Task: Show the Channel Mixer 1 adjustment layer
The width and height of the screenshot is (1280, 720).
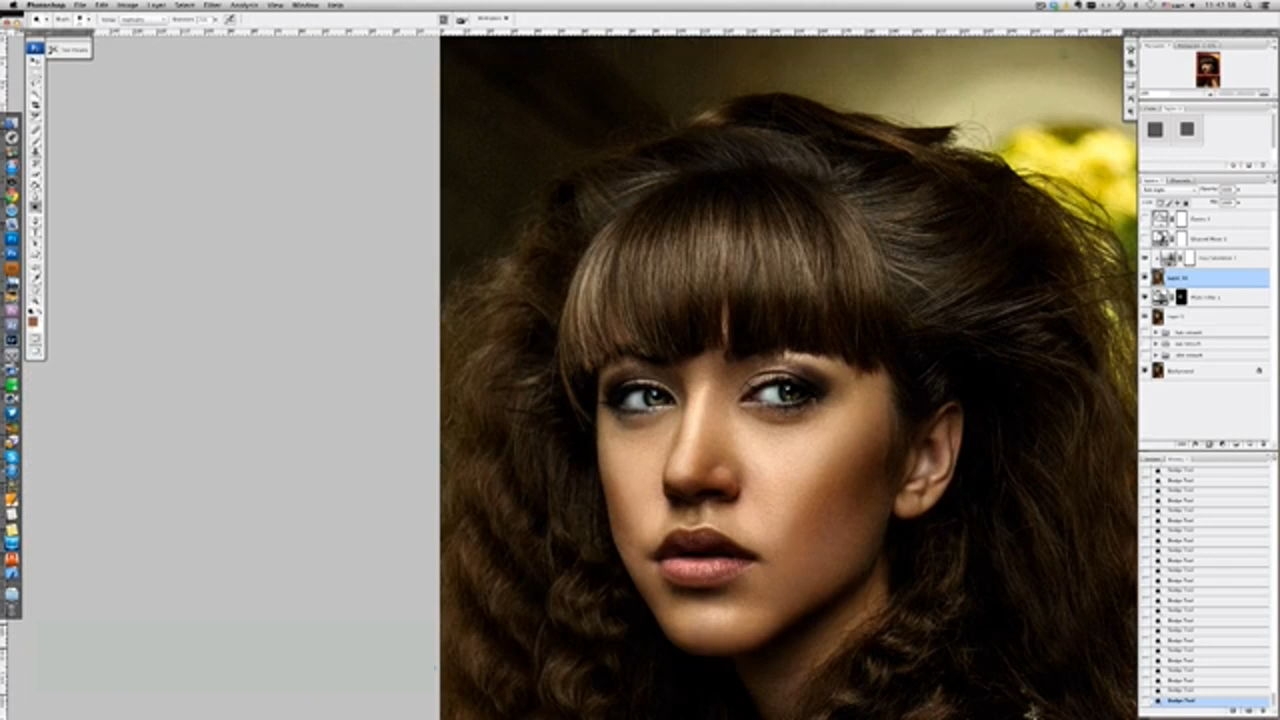Action: [1145, 238]
